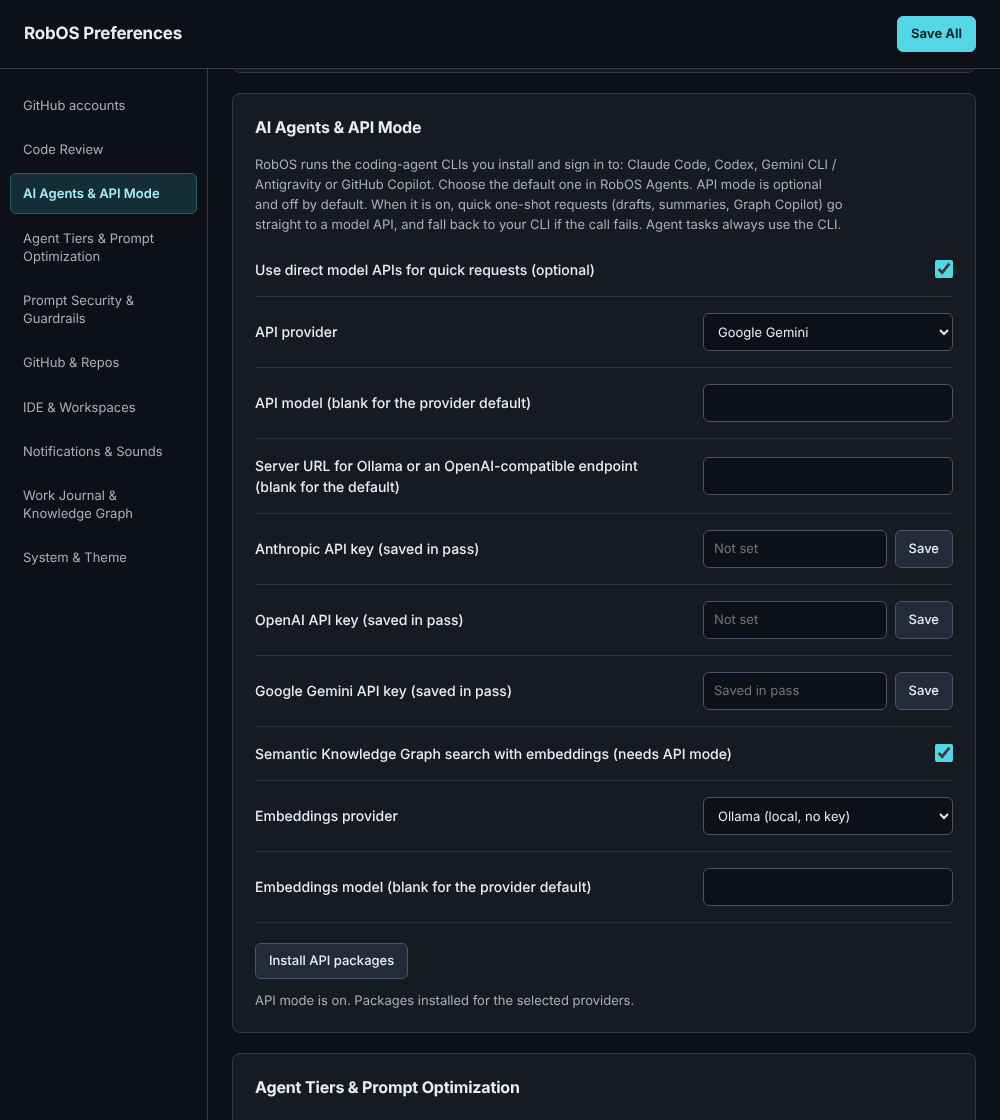Click the RobOS Preferences title

(x=103, y=34)
